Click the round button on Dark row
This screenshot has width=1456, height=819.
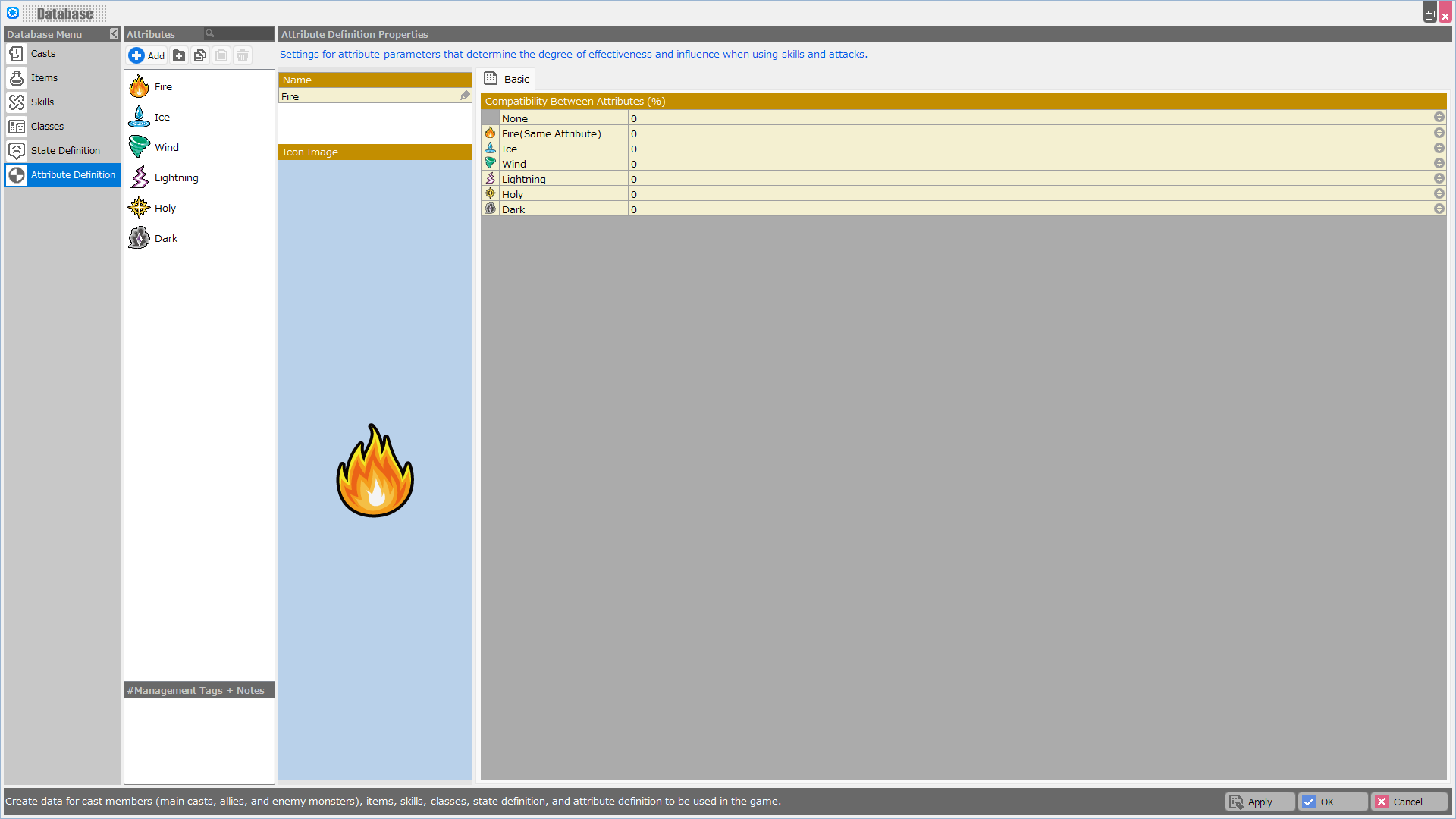tap(1439, 209)
